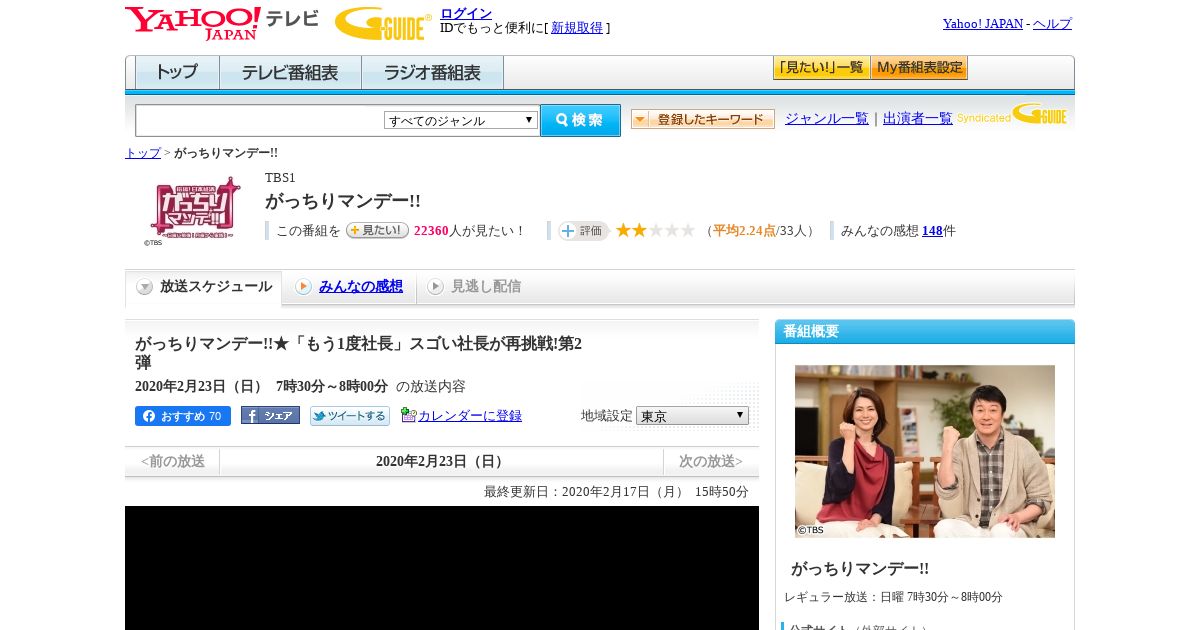Click the がっちりマンデー program logo
1200x630 pixels.
[193, 210]
